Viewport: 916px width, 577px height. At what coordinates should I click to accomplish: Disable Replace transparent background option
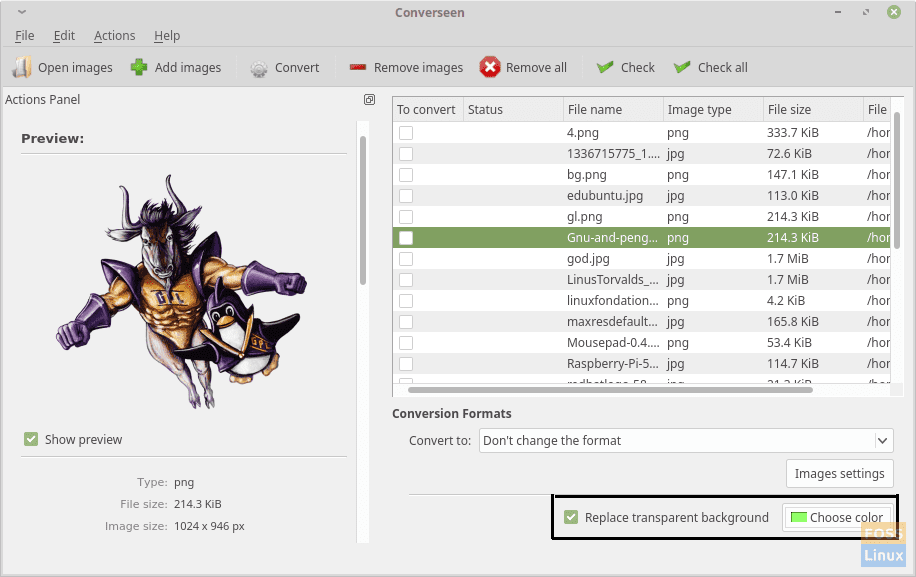571,517
